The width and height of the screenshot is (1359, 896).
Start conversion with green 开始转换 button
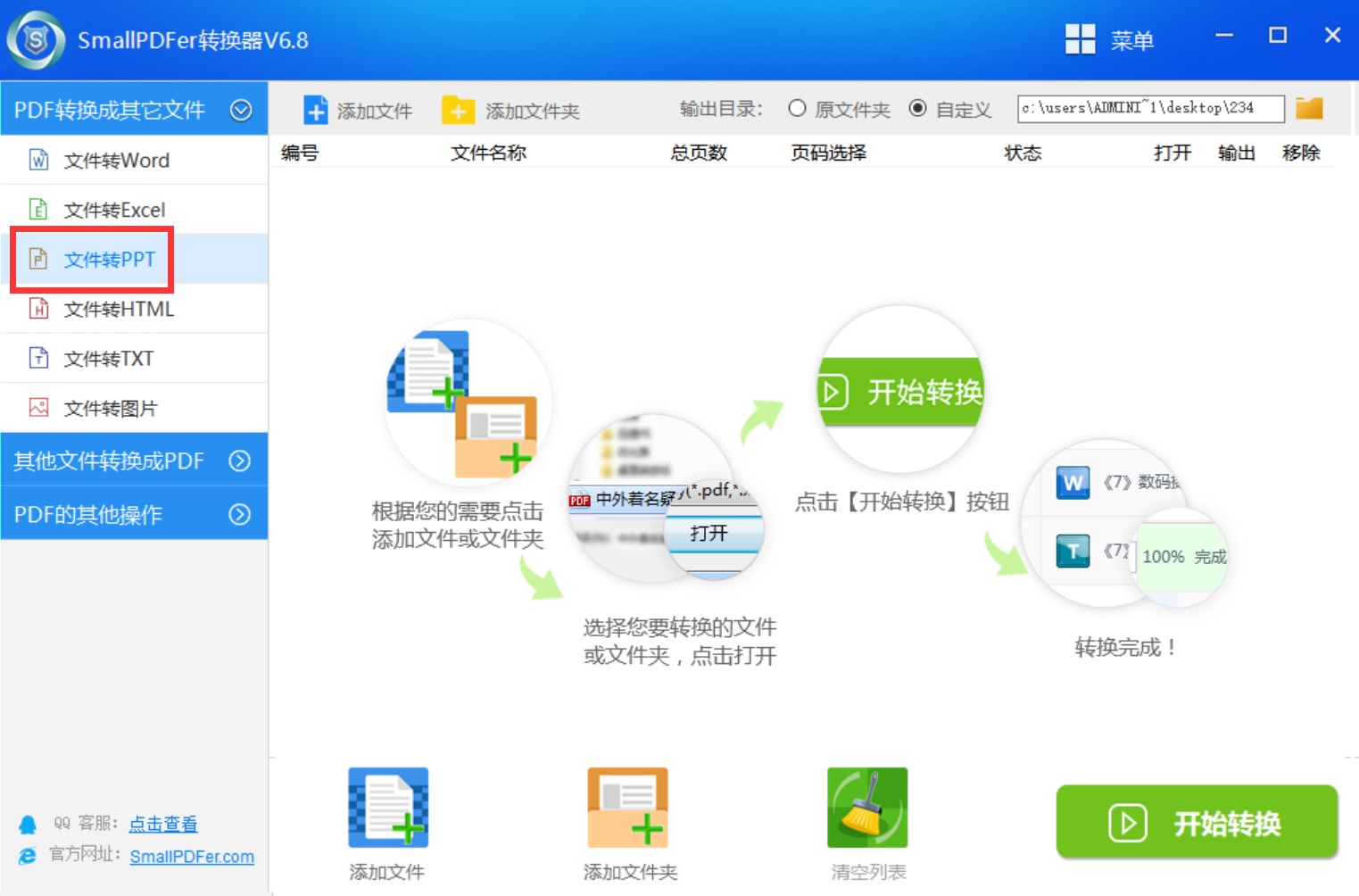tap(1197, 822)
